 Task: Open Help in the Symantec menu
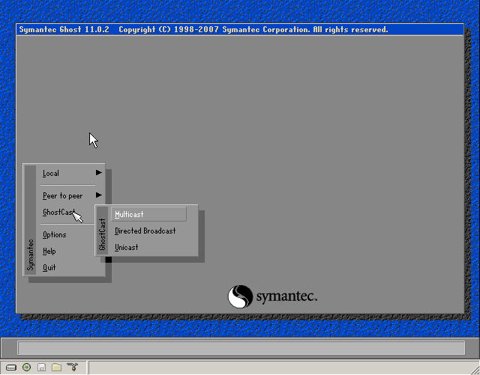click(x=49, y=251)
